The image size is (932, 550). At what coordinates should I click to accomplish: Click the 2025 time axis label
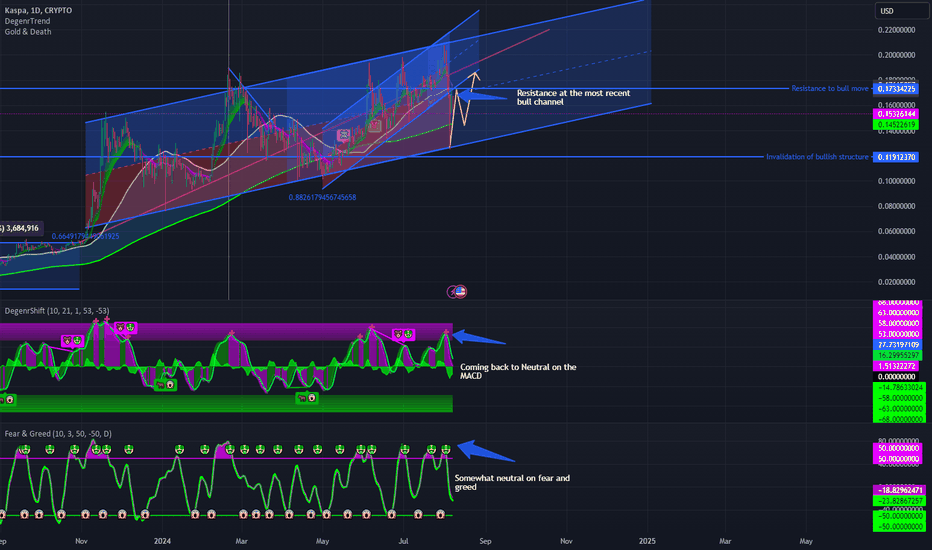click(647, 541)
